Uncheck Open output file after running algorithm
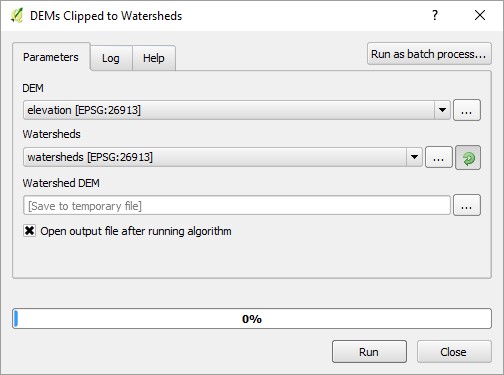Screen dimensions: 504x375 coord(29,231)
